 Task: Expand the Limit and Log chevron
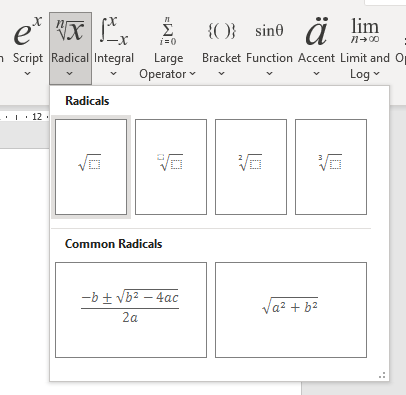point(377,74)
